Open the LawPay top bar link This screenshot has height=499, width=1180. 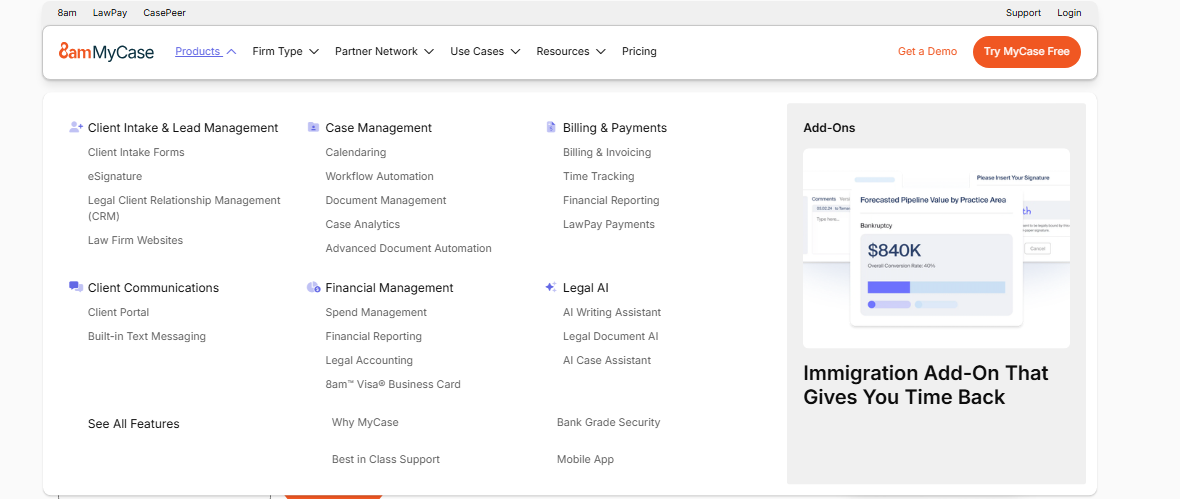click(x=109, y=13)
